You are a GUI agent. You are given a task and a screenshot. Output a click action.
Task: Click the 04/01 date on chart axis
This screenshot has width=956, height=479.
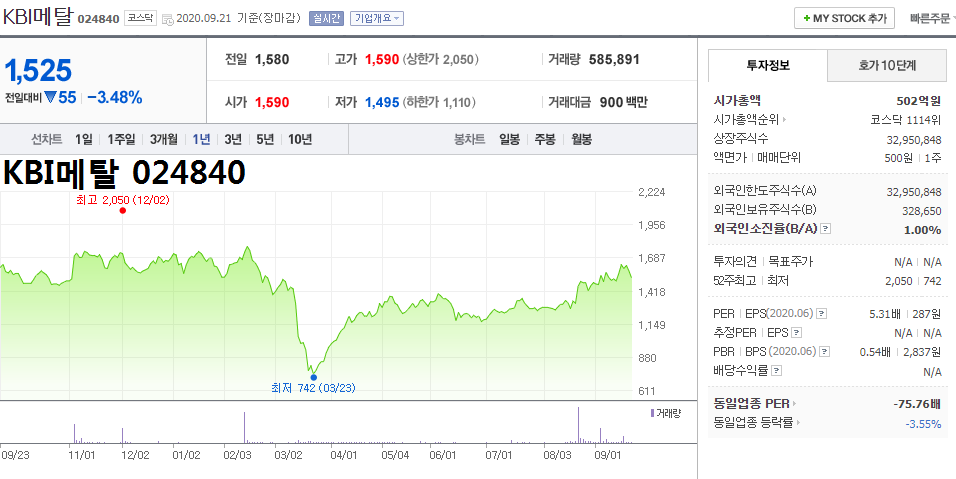343,455
